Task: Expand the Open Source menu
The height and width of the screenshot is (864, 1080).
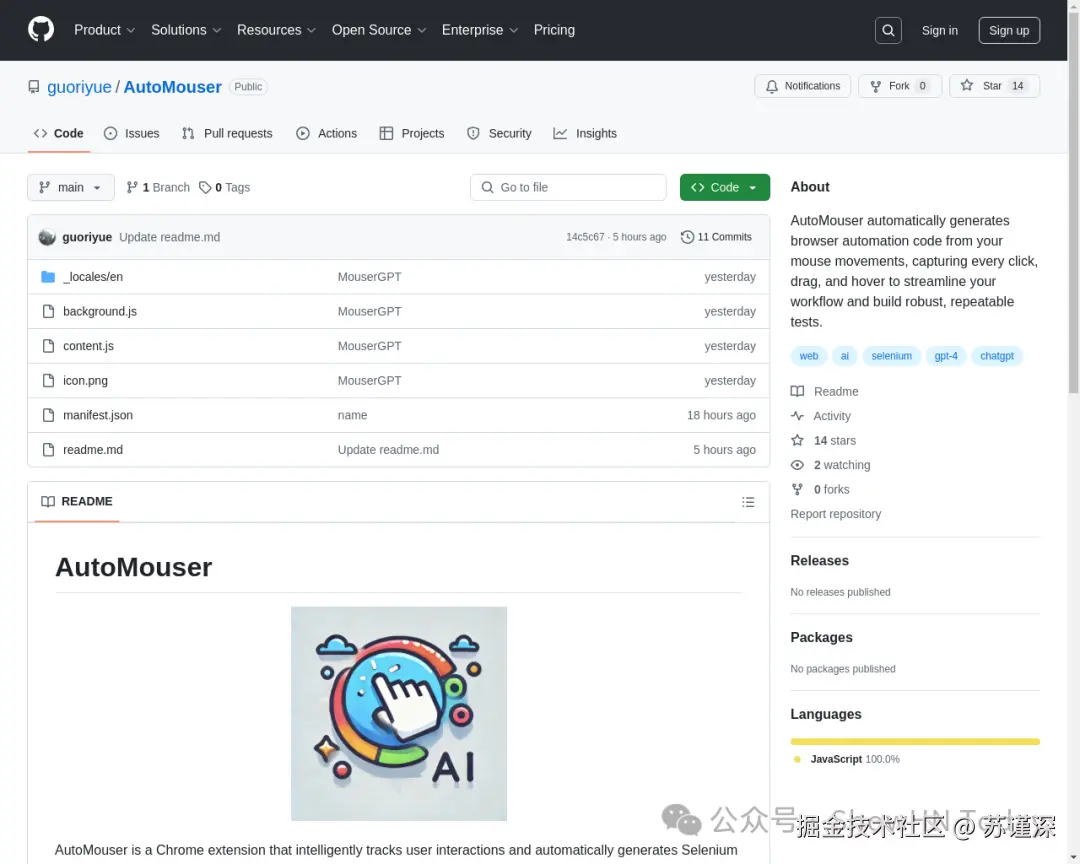Action: (x=379, y=30)
